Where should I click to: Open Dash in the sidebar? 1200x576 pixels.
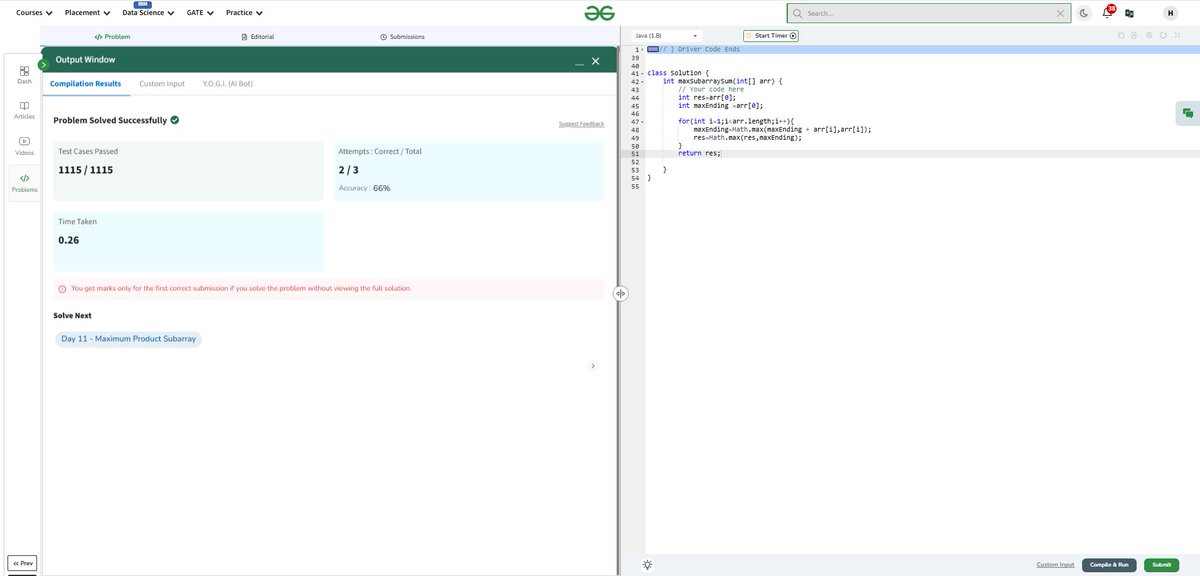pyautogui.click(x=24, y=75)
